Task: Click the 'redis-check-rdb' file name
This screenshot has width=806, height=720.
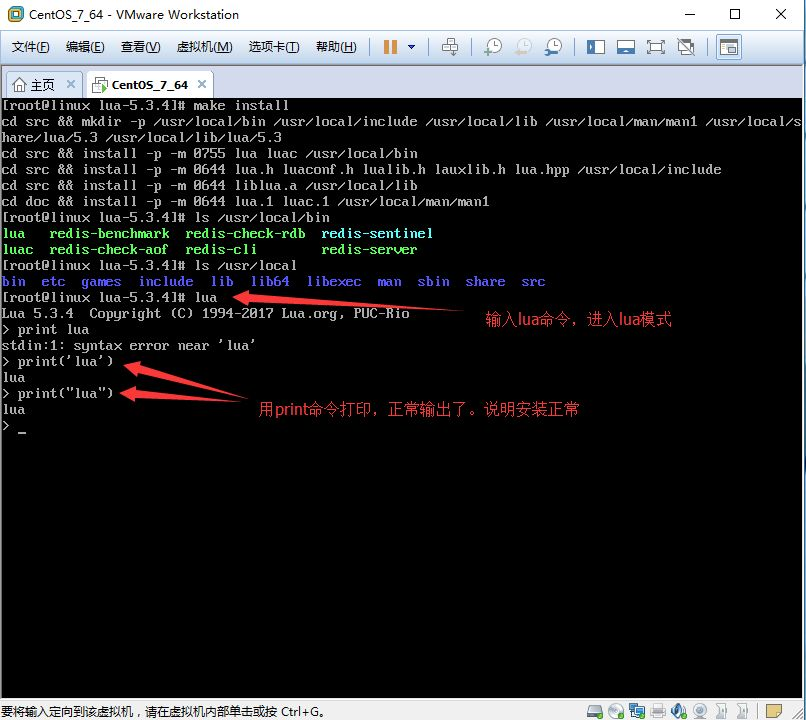Action: (245, 233)
